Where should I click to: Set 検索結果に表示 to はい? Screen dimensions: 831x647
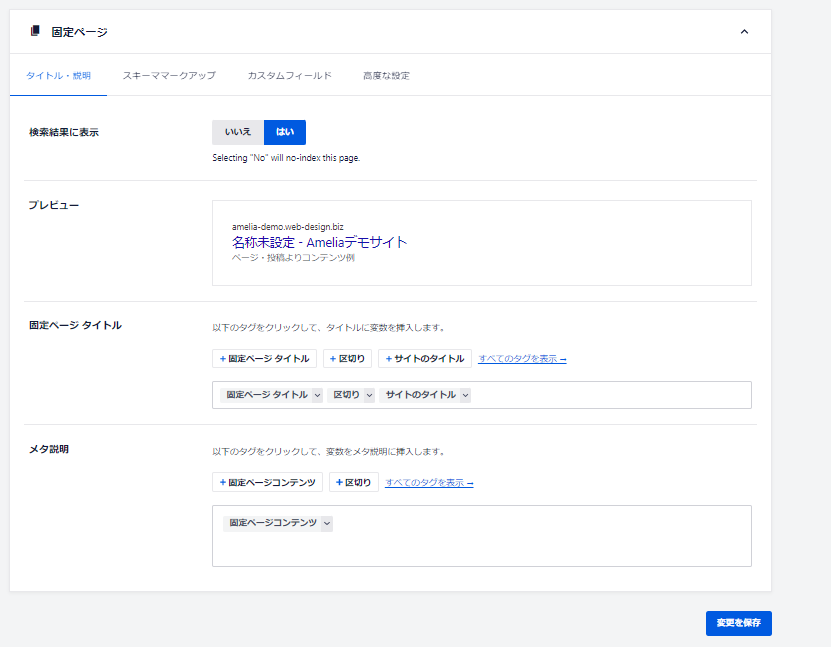tap(285, 132)
